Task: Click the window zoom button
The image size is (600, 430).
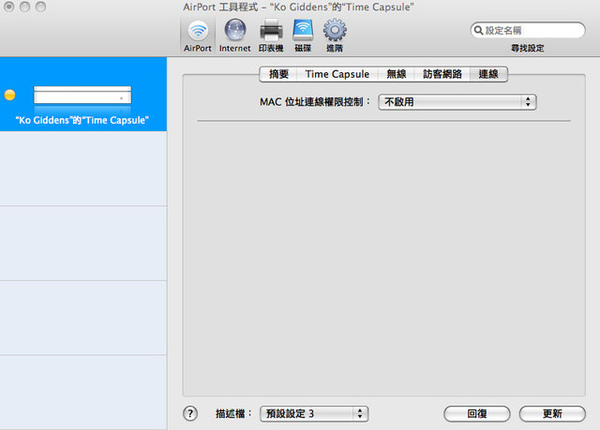Action: point(41,7)
